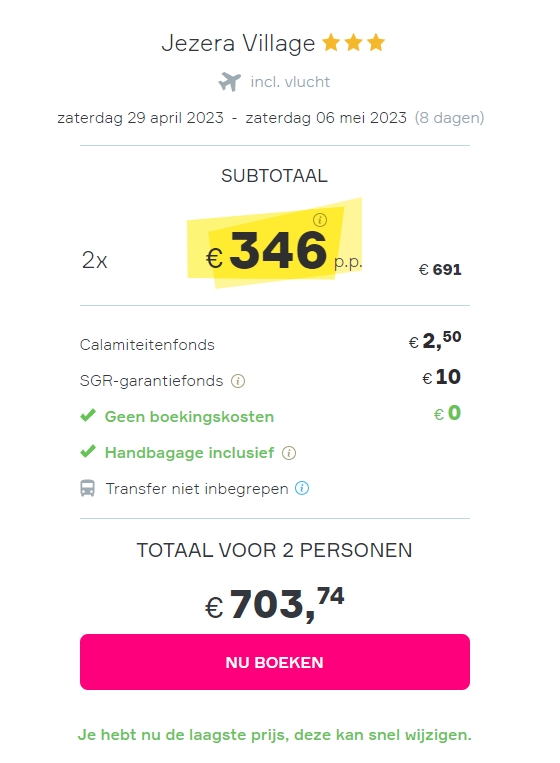The height and width of the screenshot is (763, 560).
Task: Click the lowest price notice text
Action: coord(275,735)
